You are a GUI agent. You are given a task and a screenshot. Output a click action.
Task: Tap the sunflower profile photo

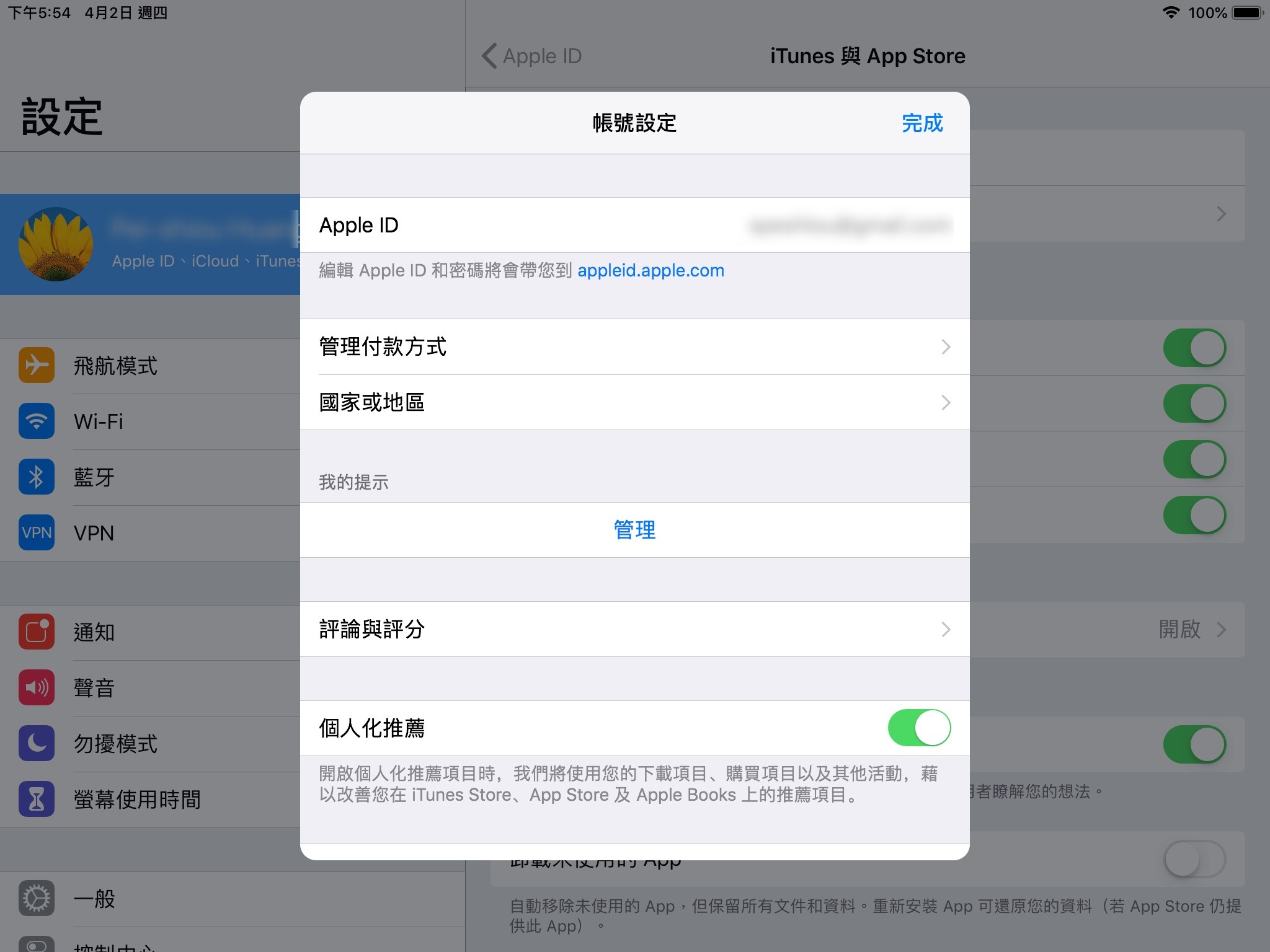(x=55, y=244)
